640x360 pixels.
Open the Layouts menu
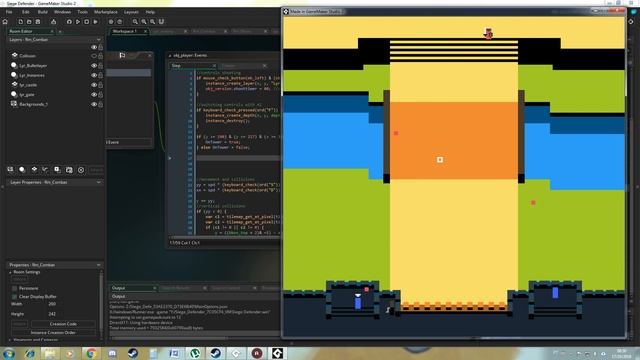[131, 12]
